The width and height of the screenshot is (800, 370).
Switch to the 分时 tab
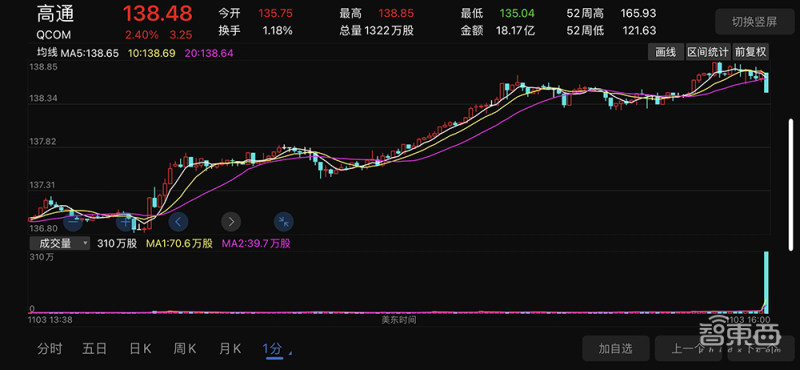[49, 349]
